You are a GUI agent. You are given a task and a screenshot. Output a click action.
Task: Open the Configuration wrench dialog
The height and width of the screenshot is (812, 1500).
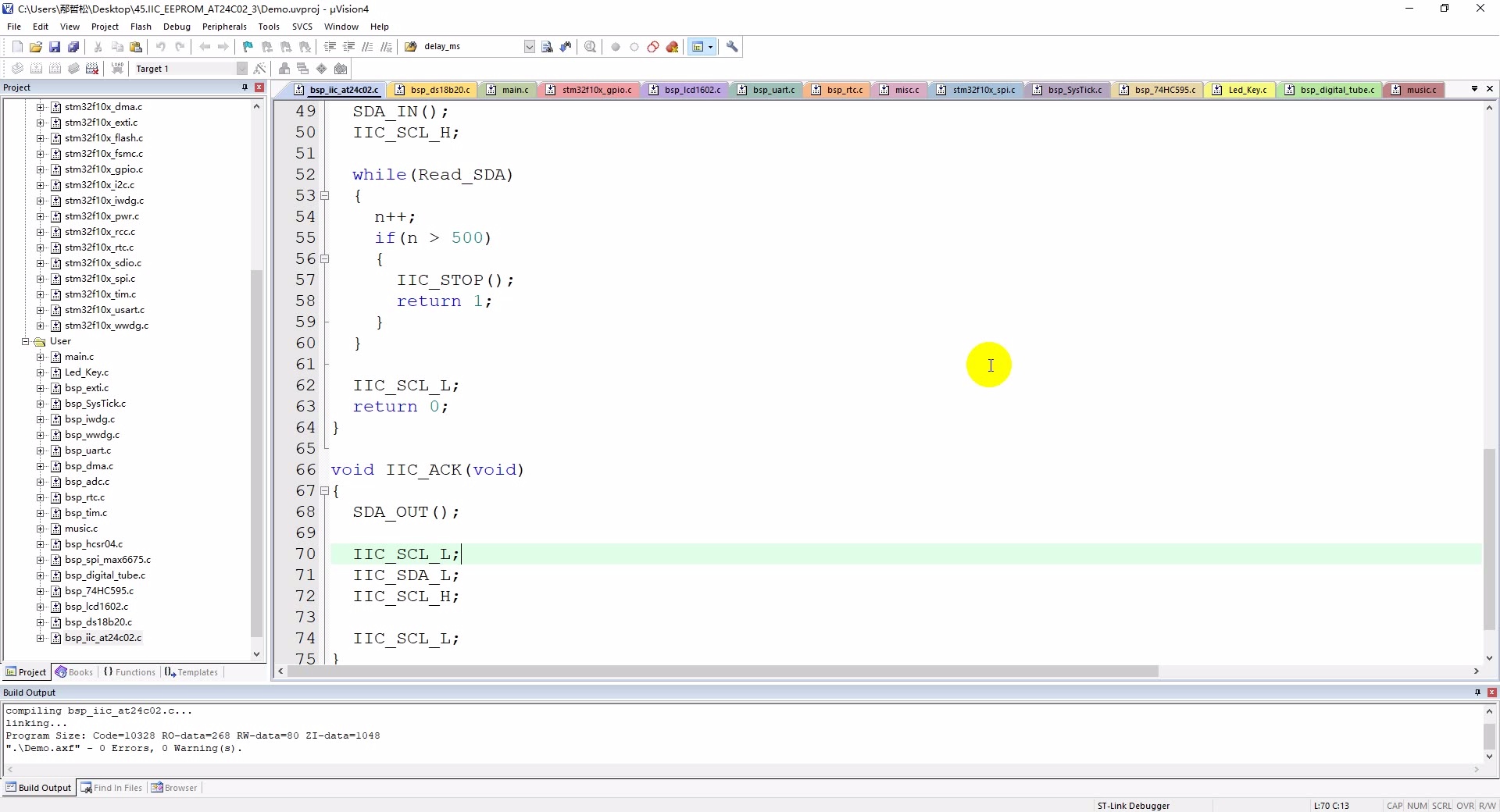tap(733, 47)
